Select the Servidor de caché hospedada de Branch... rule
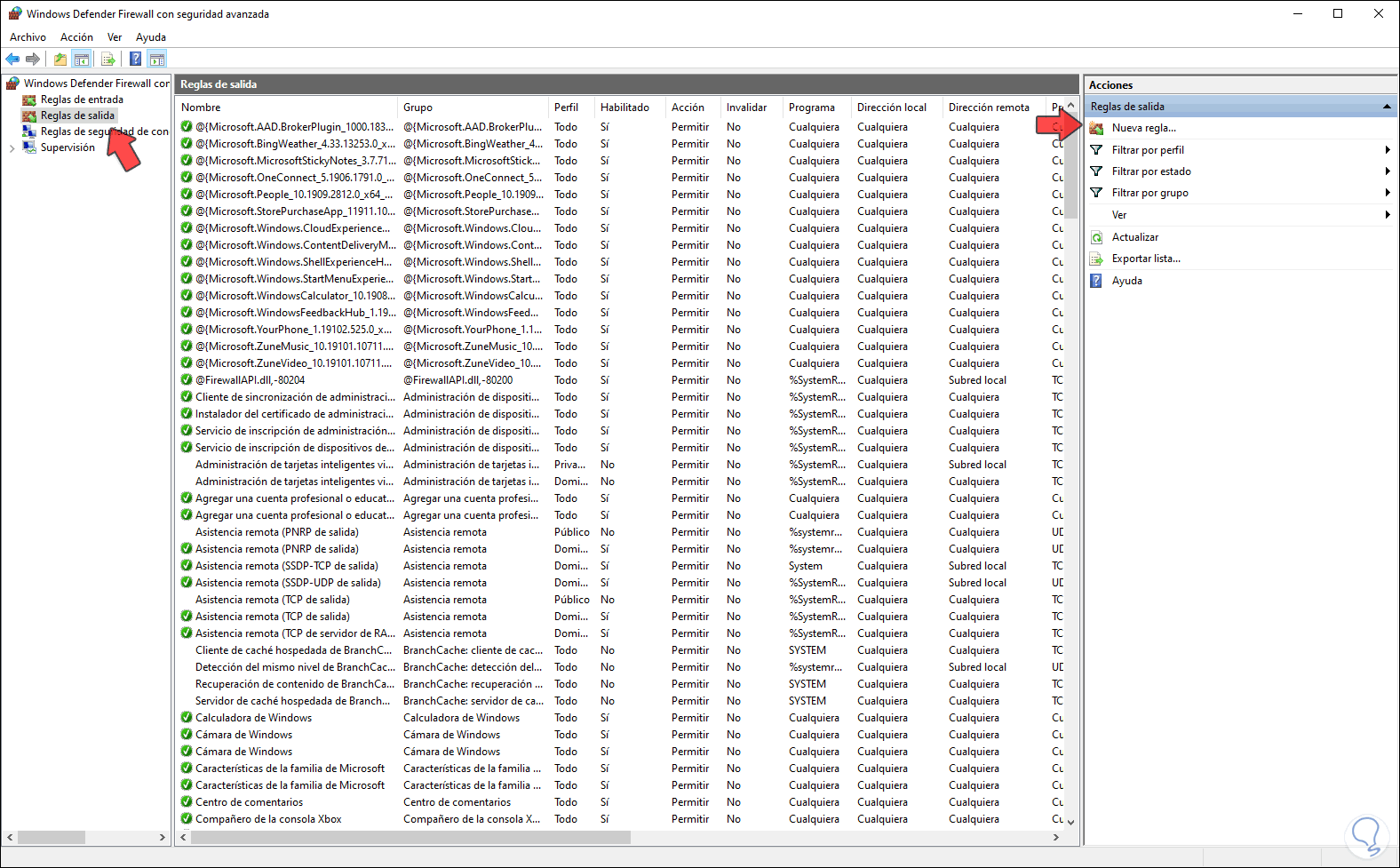The height and width of the screenshot is (868, 1400). pos(293,701)
